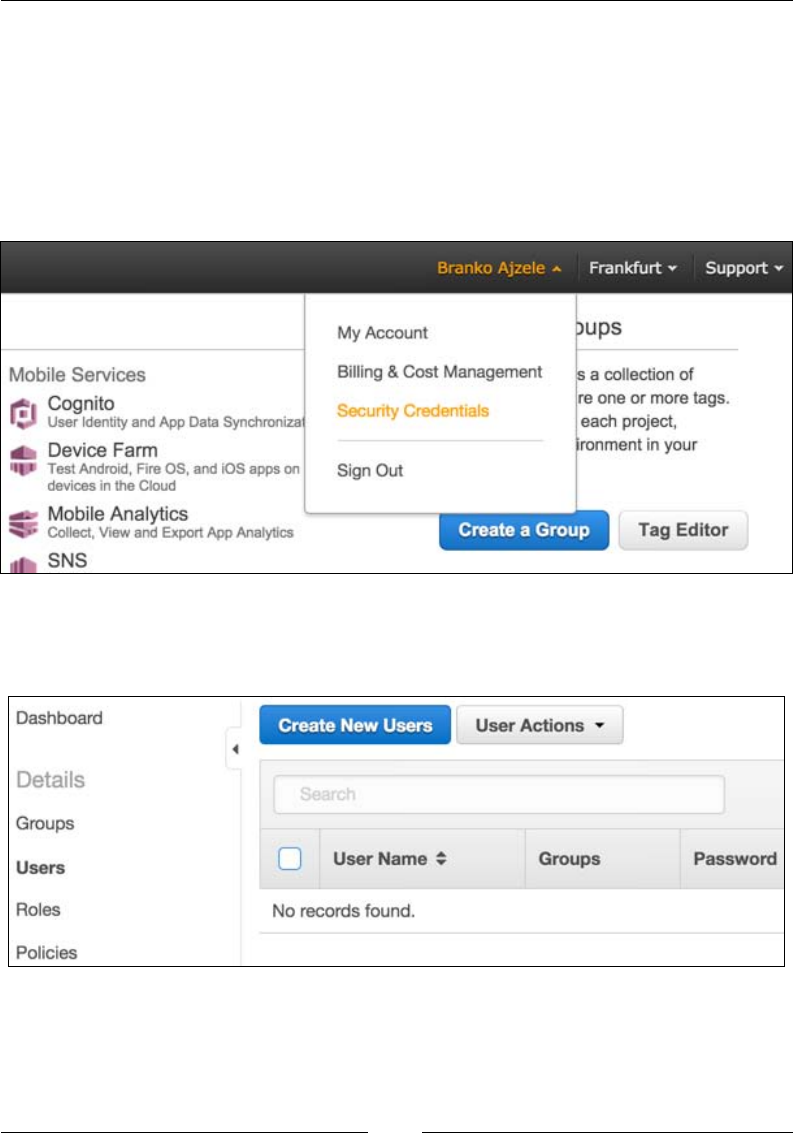Screen dimensions: 793x1142
Task: Open My Account menu entry
Action: tap(382, 333)
